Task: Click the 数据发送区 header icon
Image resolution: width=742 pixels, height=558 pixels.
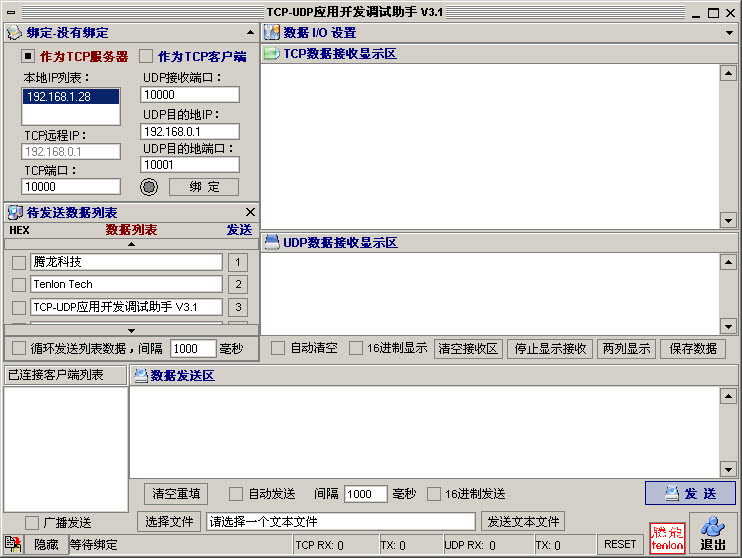Action: (141, 375)
